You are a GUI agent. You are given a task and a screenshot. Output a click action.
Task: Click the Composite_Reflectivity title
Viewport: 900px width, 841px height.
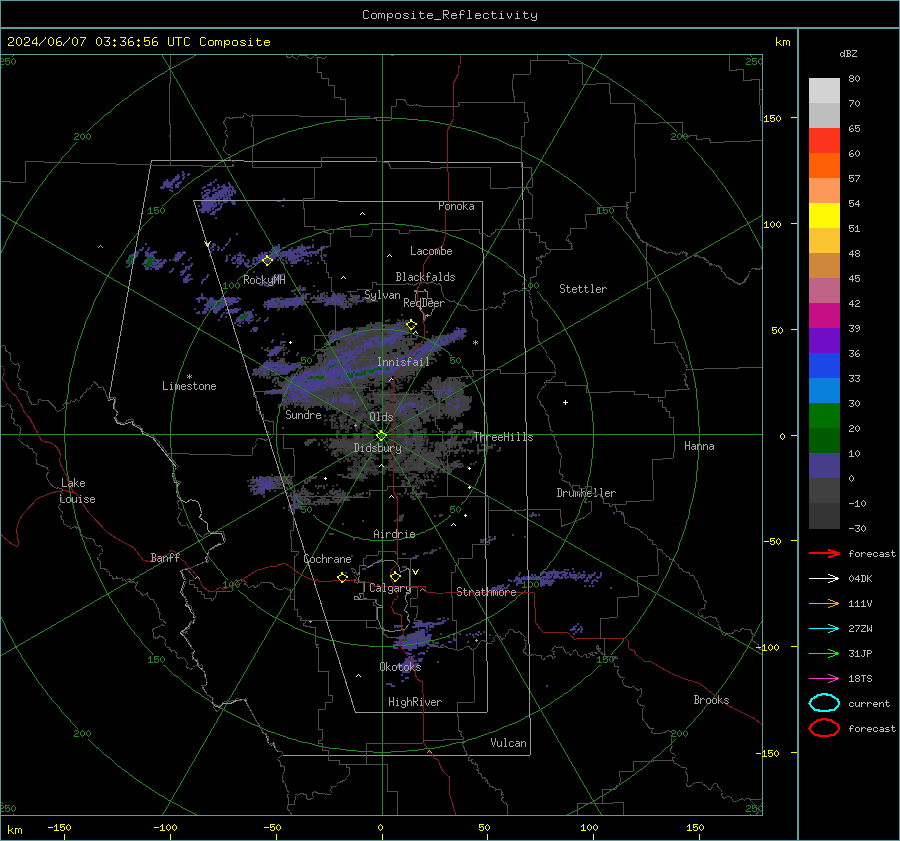point(450,15)
